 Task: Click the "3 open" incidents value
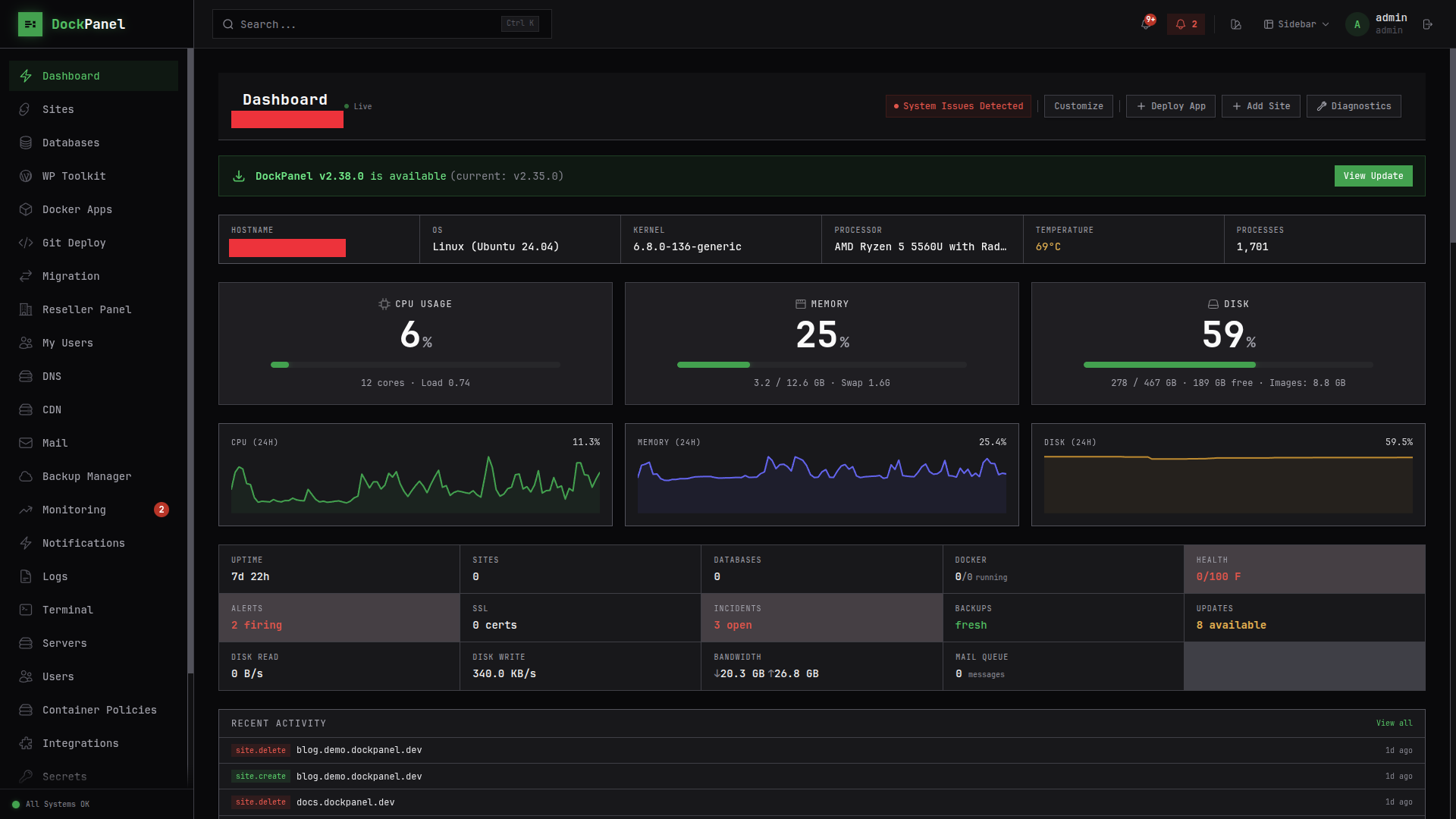tap(733, 625)
